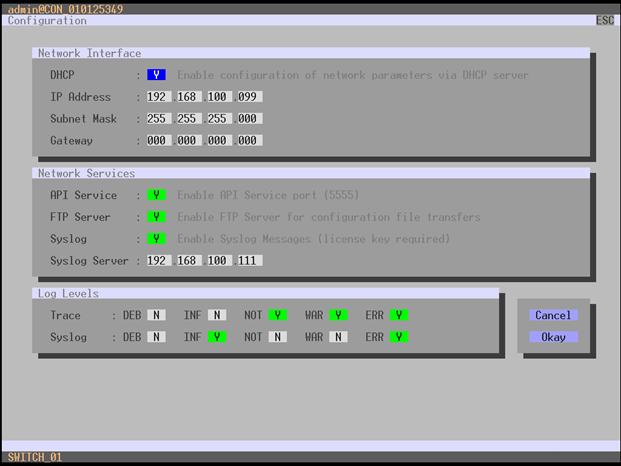This screenshot has width=621, height=466.
Task: Select Syslog Server first octet 192
Action: 159,261
